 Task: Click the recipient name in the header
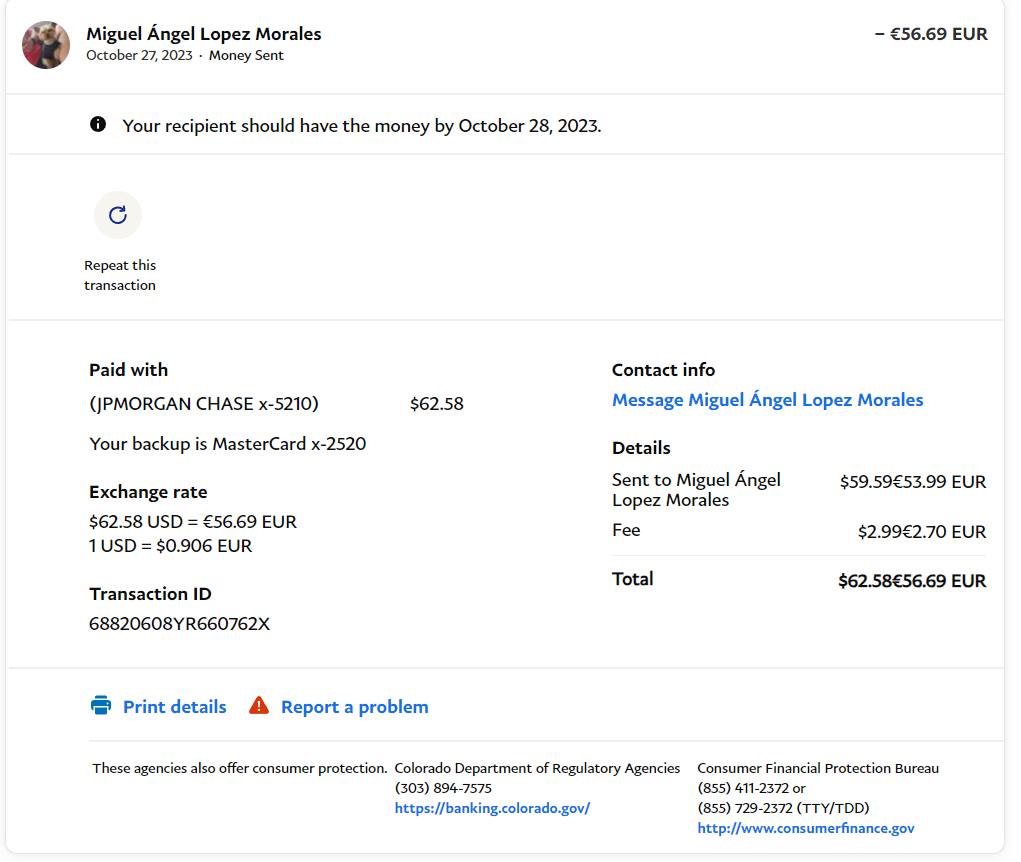tap(204, 34)
